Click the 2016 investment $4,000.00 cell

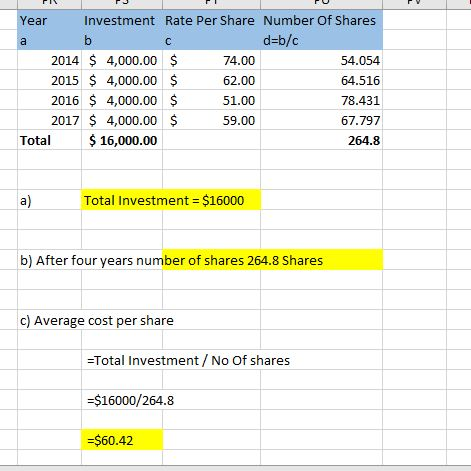[122, 100]
